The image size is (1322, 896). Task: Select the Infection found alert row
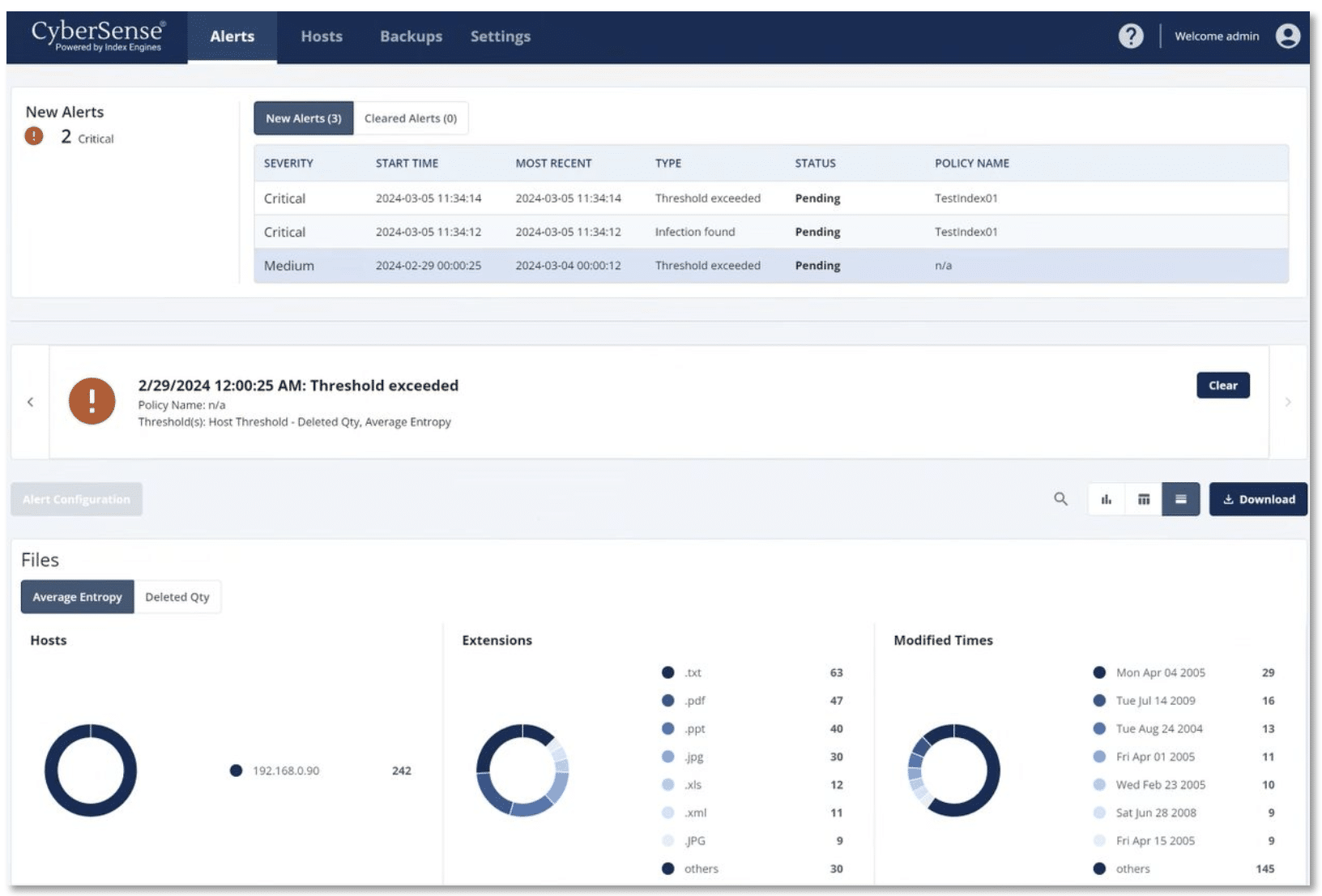click(694, 232)
